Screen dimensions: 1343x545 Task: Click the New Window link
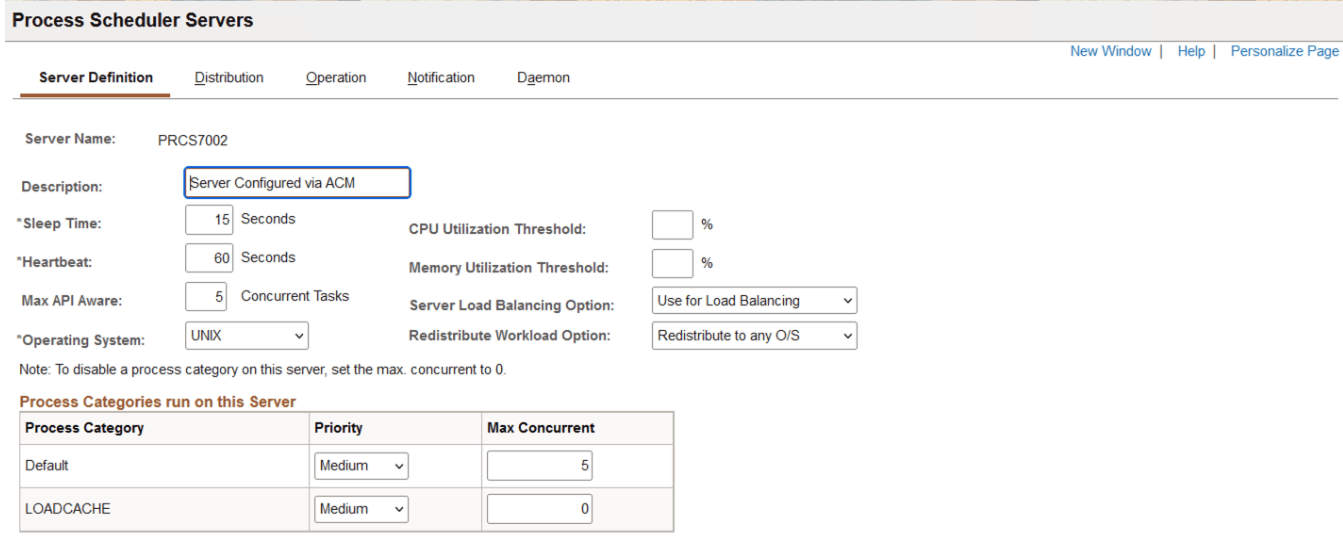1110,51
